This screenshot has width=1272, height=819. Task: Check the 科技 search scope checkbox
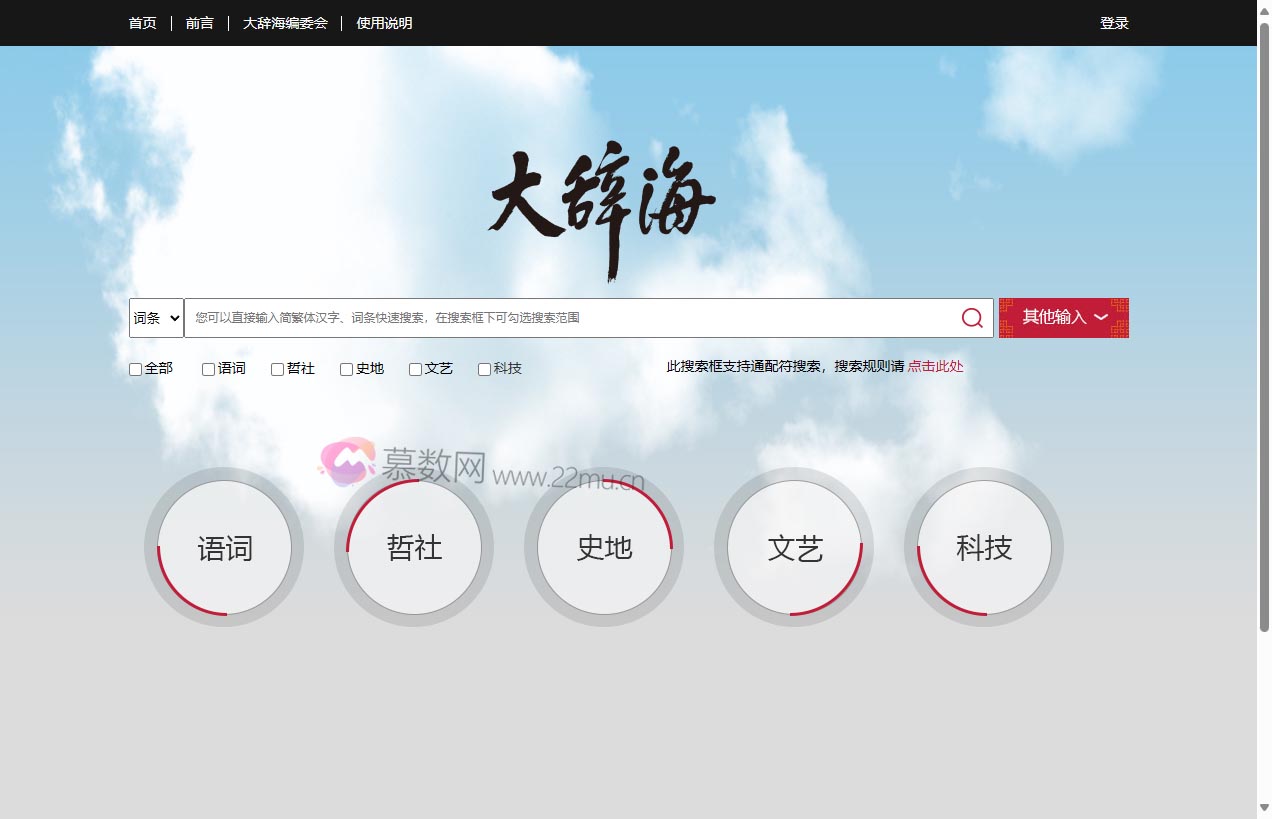pos(484,369)
